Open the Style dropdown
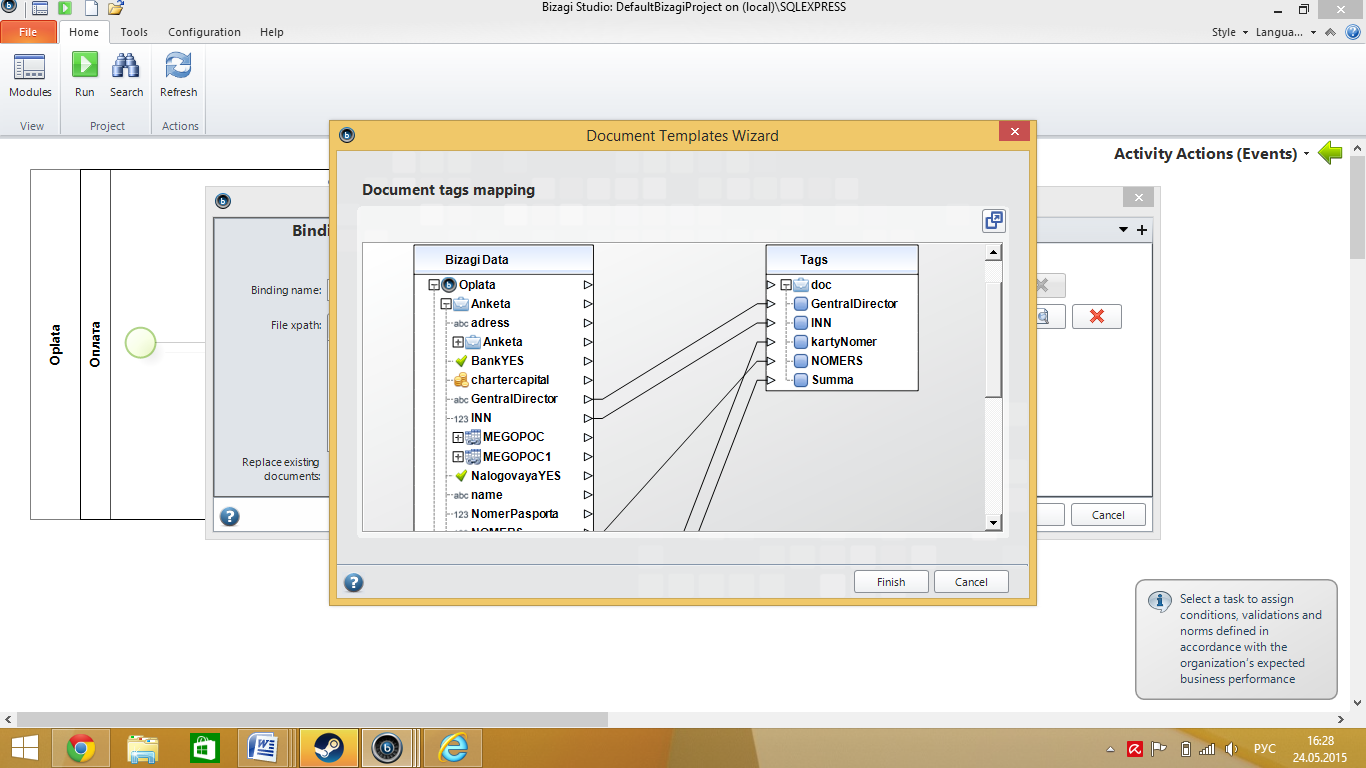Viewport: 1366px width, 768px height. (x=1230, y=32)
